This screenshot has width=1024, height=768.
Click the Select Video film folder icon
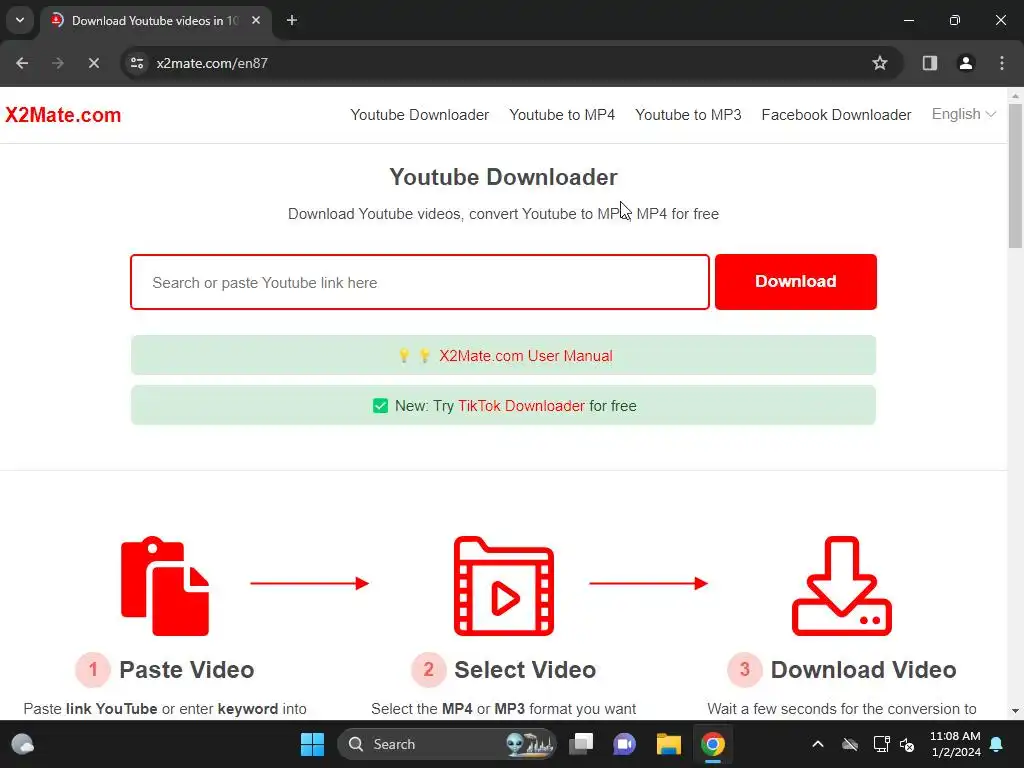coord(504,586)
